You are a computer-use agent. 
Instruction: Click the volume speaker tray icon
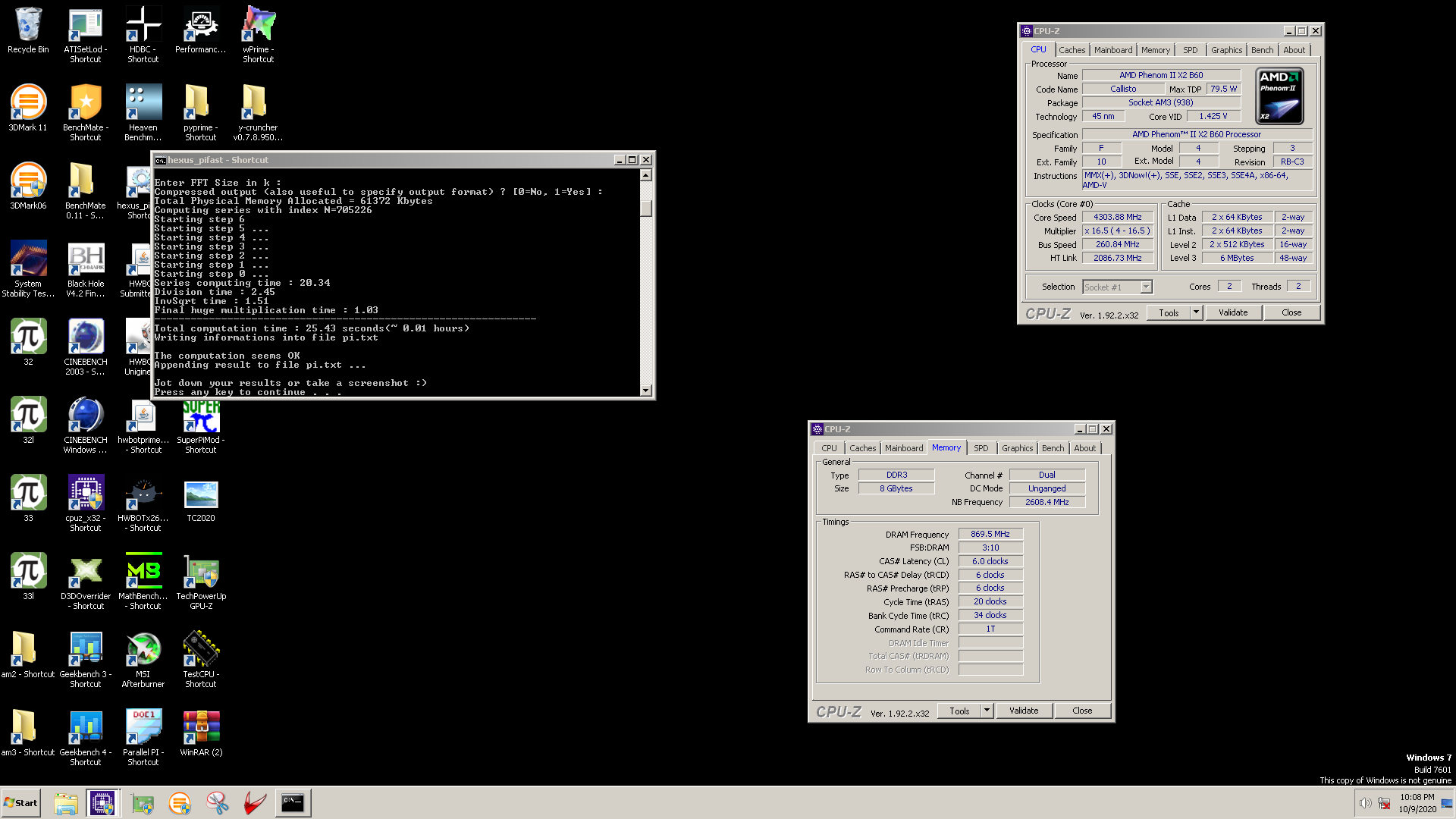click(1365, 803)
